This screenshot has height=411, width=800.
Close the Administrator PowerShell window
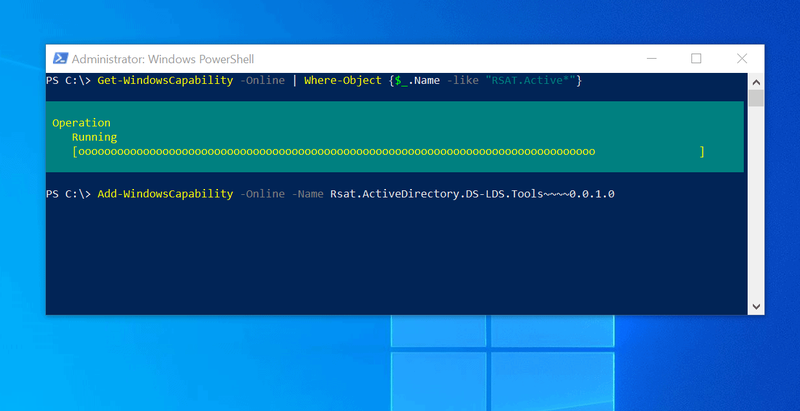(x=742, y=59)
